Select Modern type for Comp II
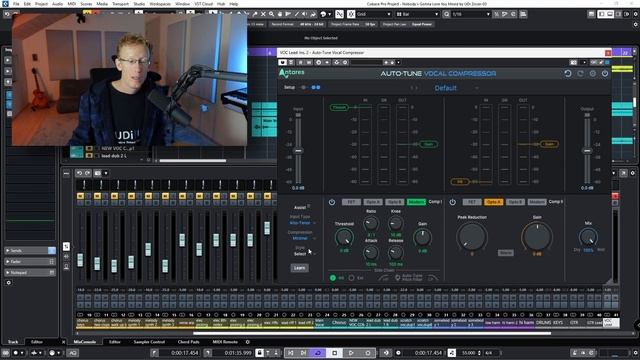Screen dimensions: 640x360 pyautogui.click(x=537, y=202)
